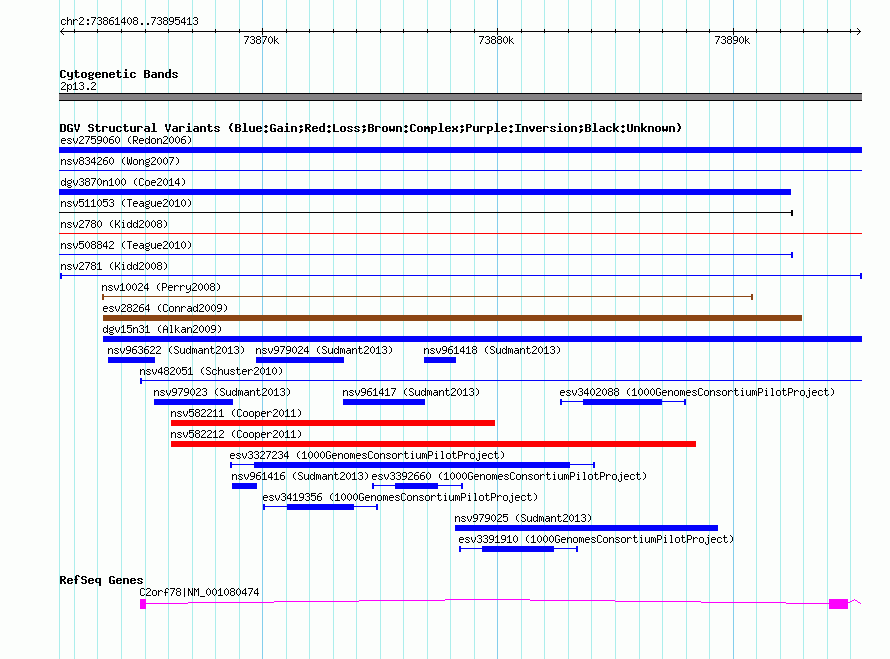Screen dimensions: 890x659
Task: Click the C2orf78 magenta exon at right end
Action: (838, 604)
